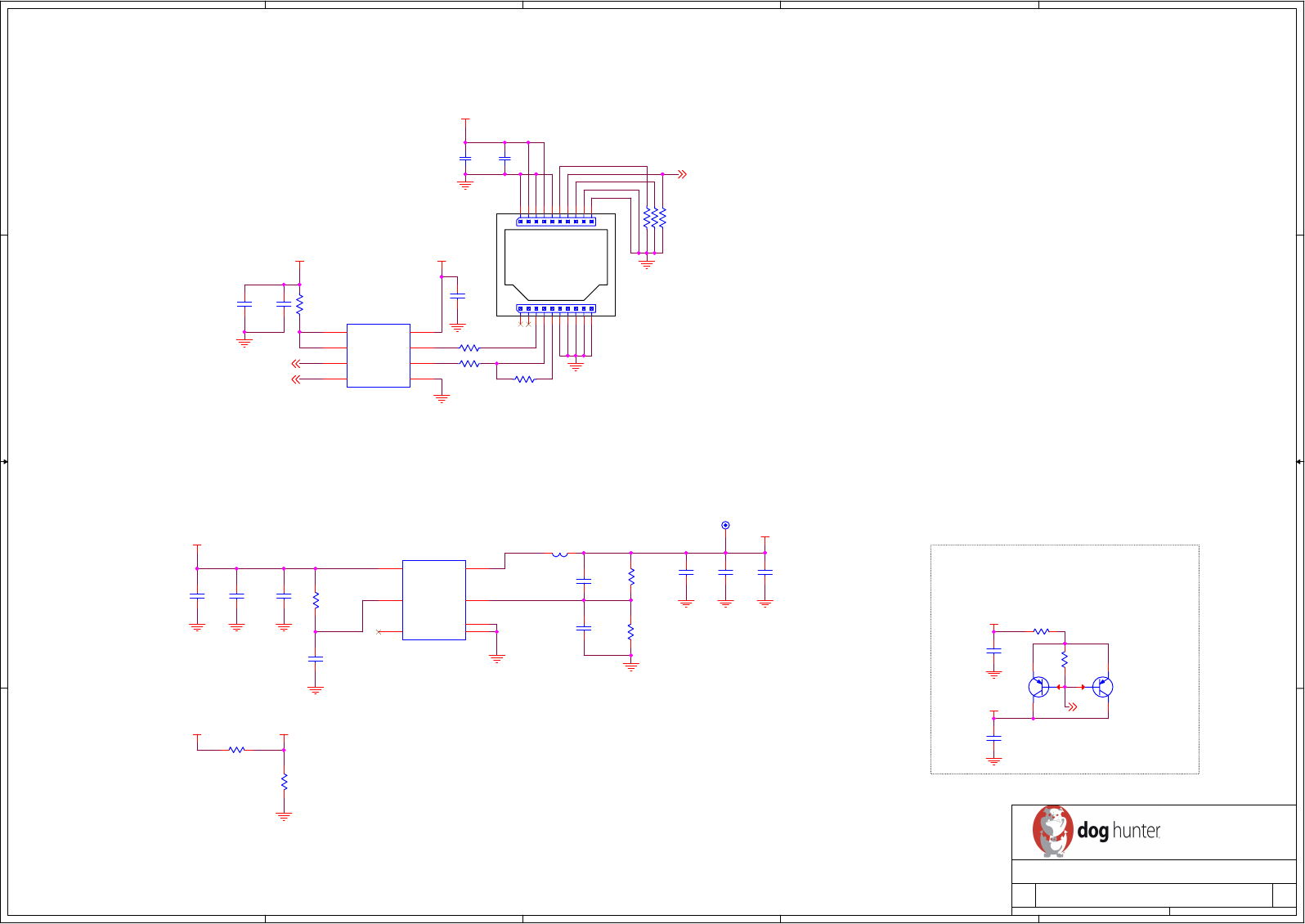Screen dimensions: 1305x924
Task: Select the capacitor below the regulator input resistor
Action: coord(316,659)
